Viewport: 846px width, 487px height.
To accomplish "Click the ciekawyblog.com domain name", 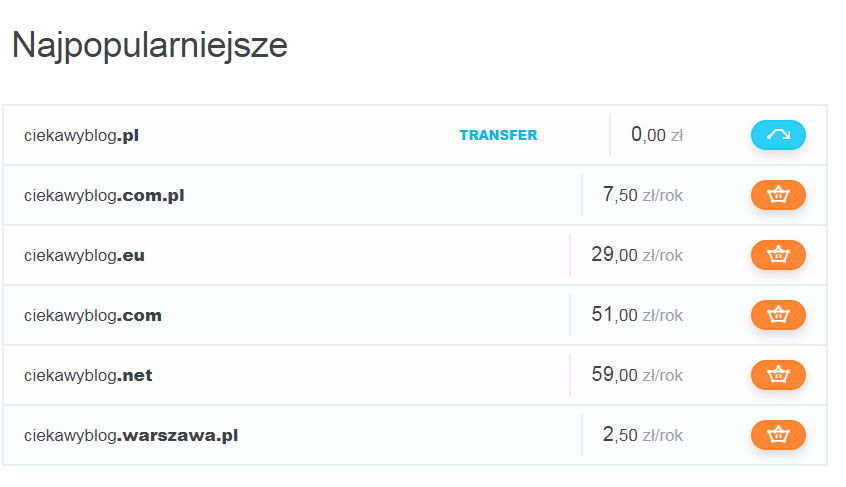I will click(93, 315).
